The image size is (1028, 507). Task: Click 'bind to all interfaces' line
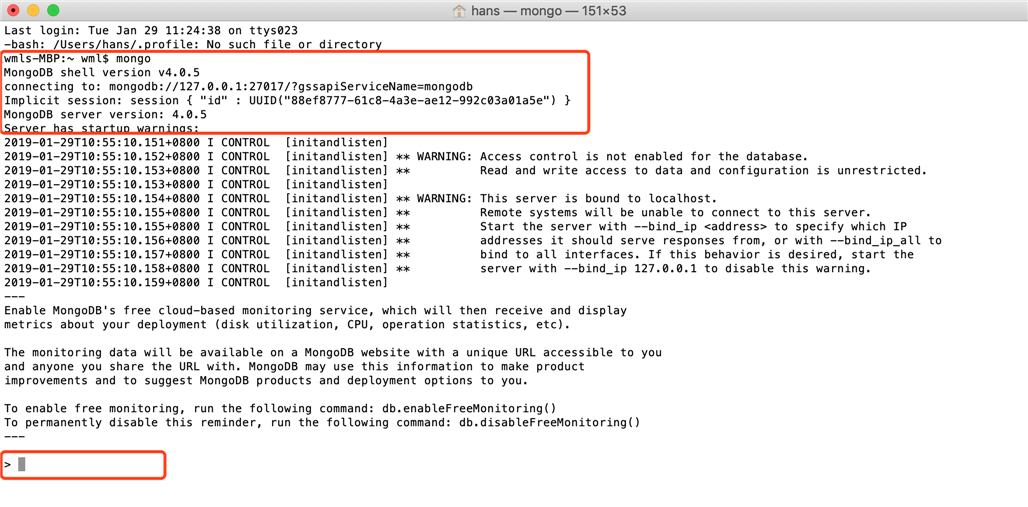(x=459, y=254)
